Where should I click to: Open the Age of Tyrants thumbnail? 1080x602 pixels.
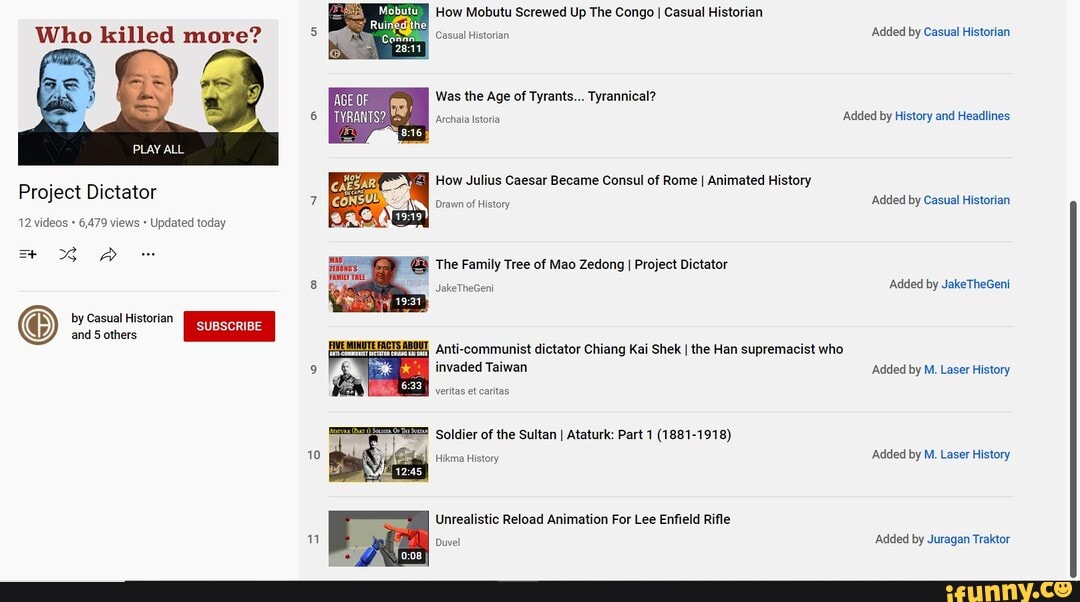[x=378, y=116]
